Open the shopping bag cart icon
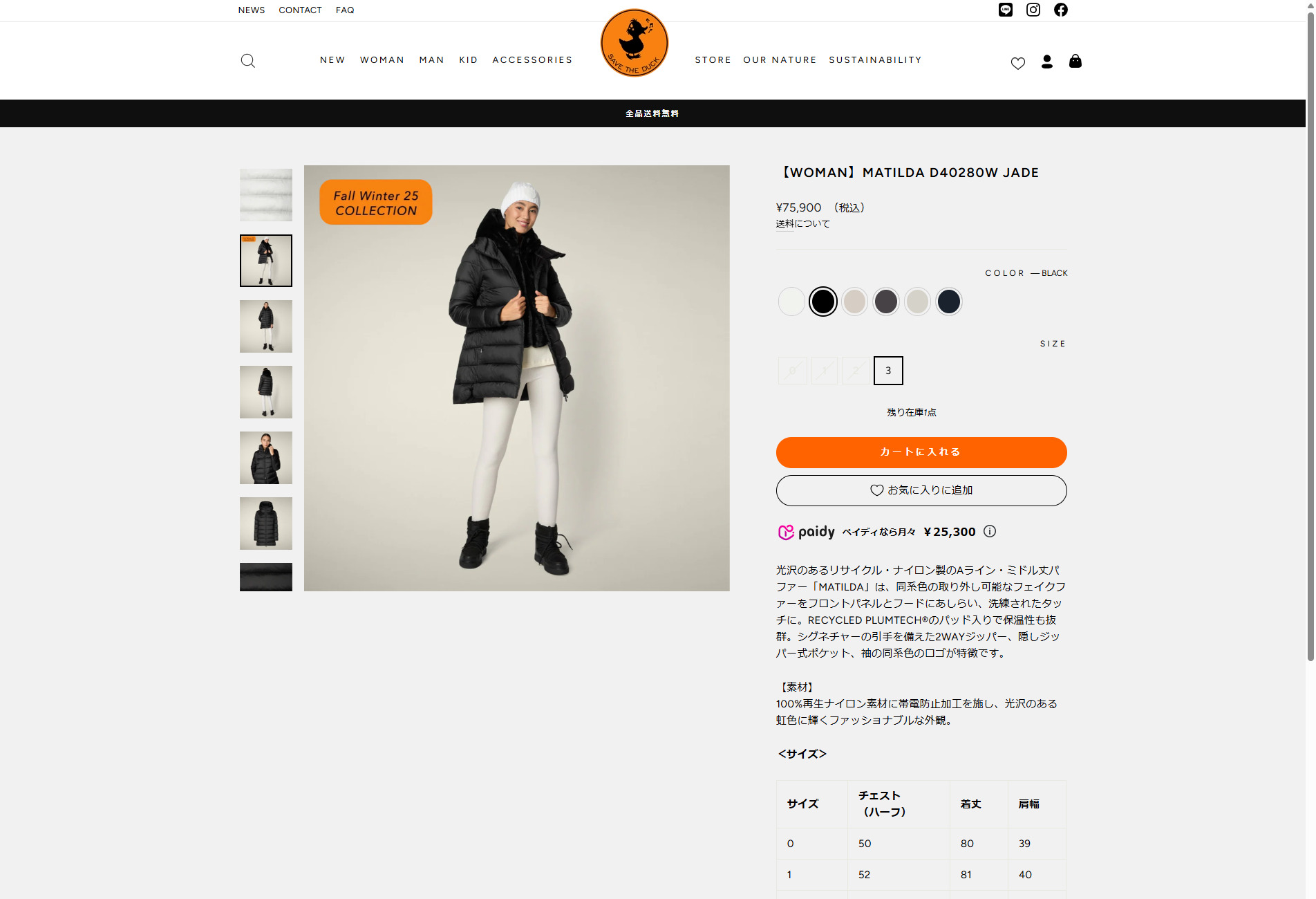The width and height of the screenshot is (1316, 899). click(1075, 61)
